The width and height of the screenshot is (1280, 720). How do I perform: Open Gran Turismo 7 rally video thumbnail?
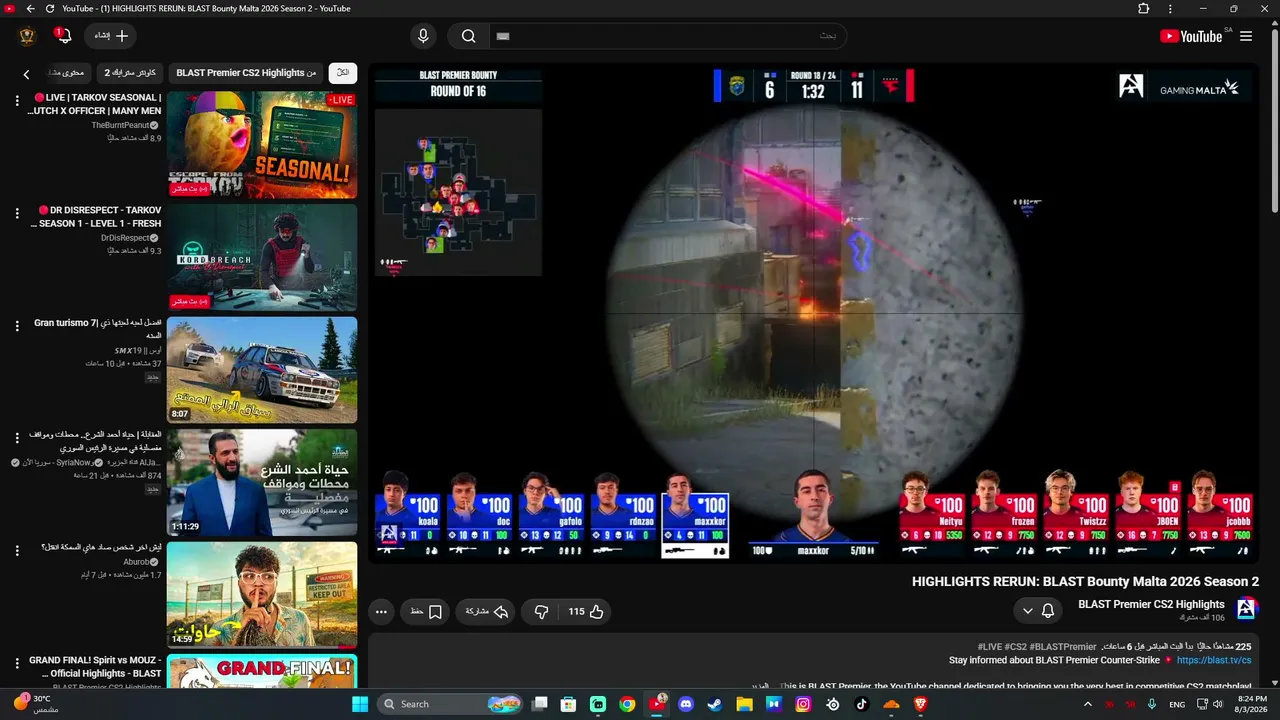(x=262, y=370)
